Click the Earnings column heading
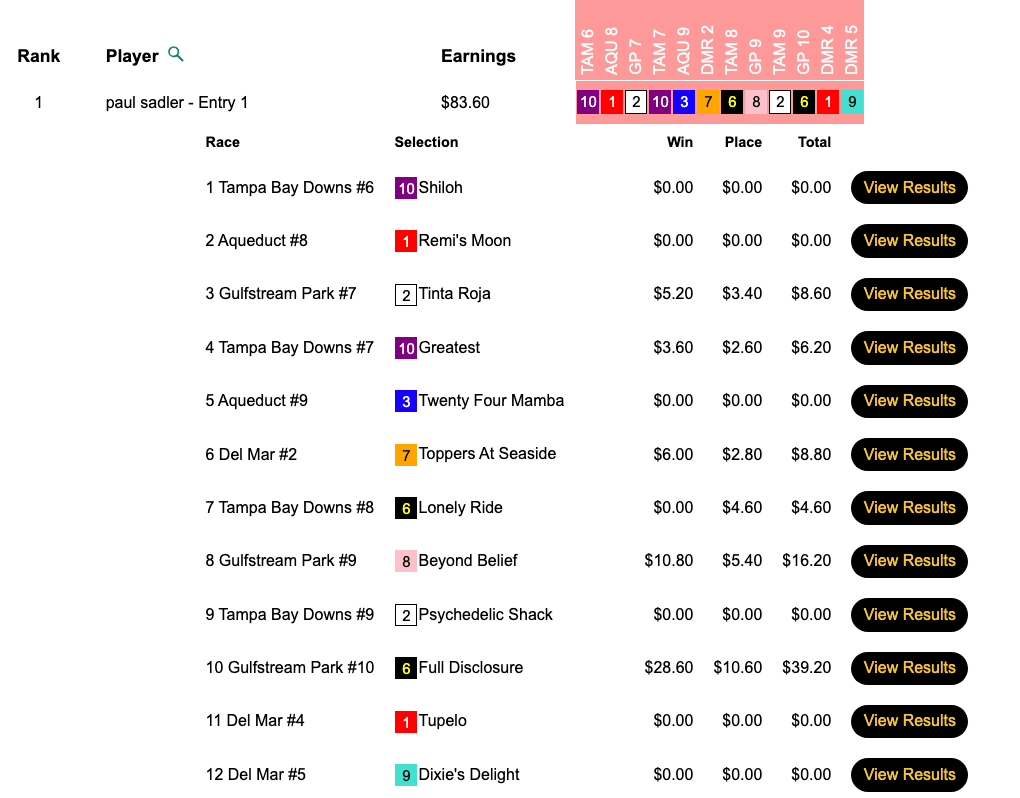 pyautogui.click(x=478, y=56)
